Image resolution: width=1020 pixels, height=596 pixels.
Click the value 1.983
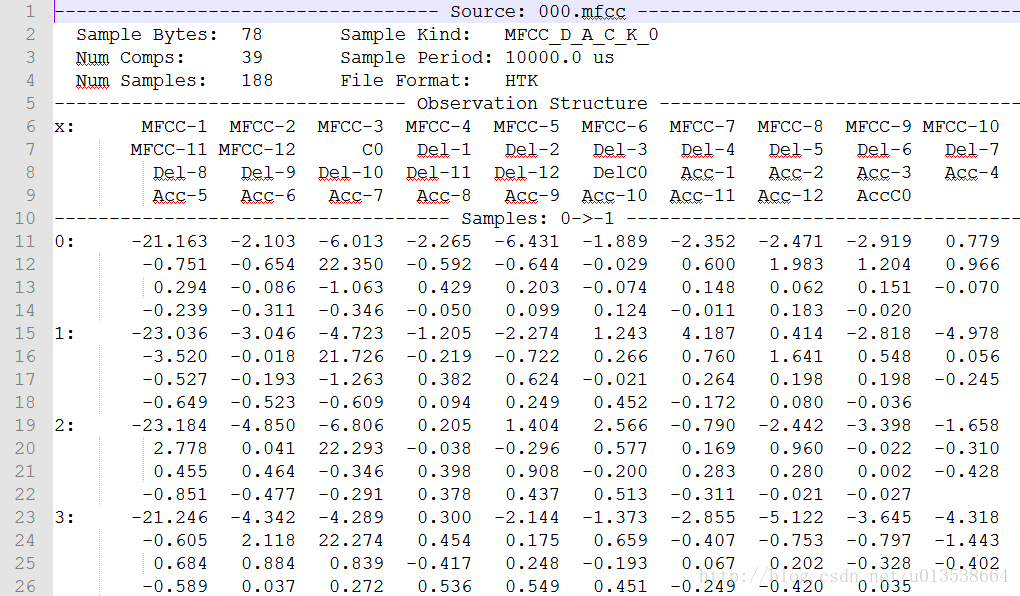[796, 265]
